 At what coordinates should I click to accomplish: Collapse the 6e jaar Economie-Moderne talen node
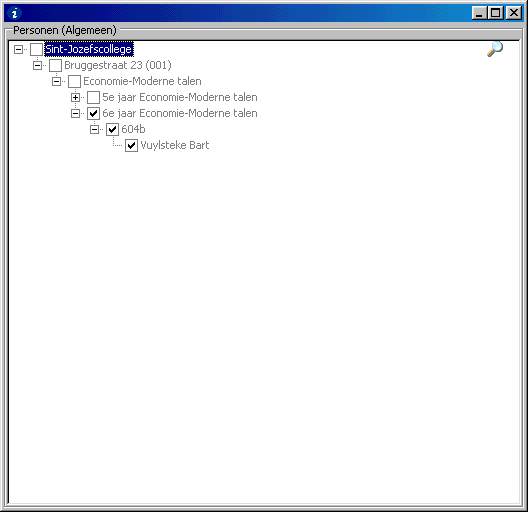tap(75, 114)
